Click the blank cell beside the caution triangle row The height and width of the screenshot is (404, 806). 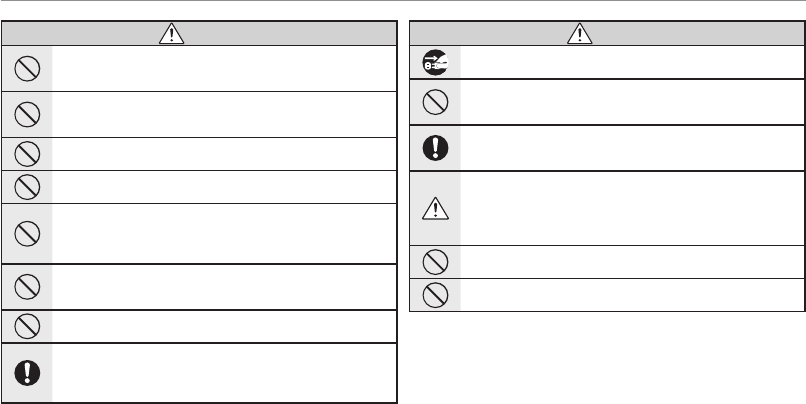630,207
